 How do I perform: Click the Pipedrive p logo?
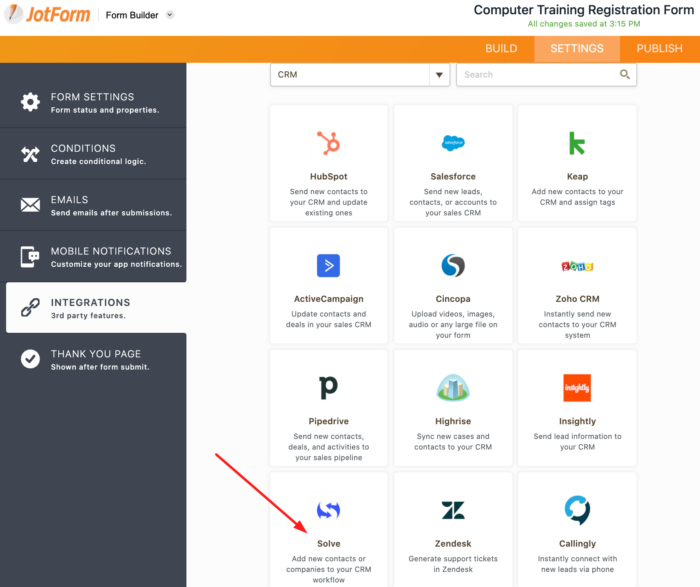pyautogui.click(x=329, y=387)
